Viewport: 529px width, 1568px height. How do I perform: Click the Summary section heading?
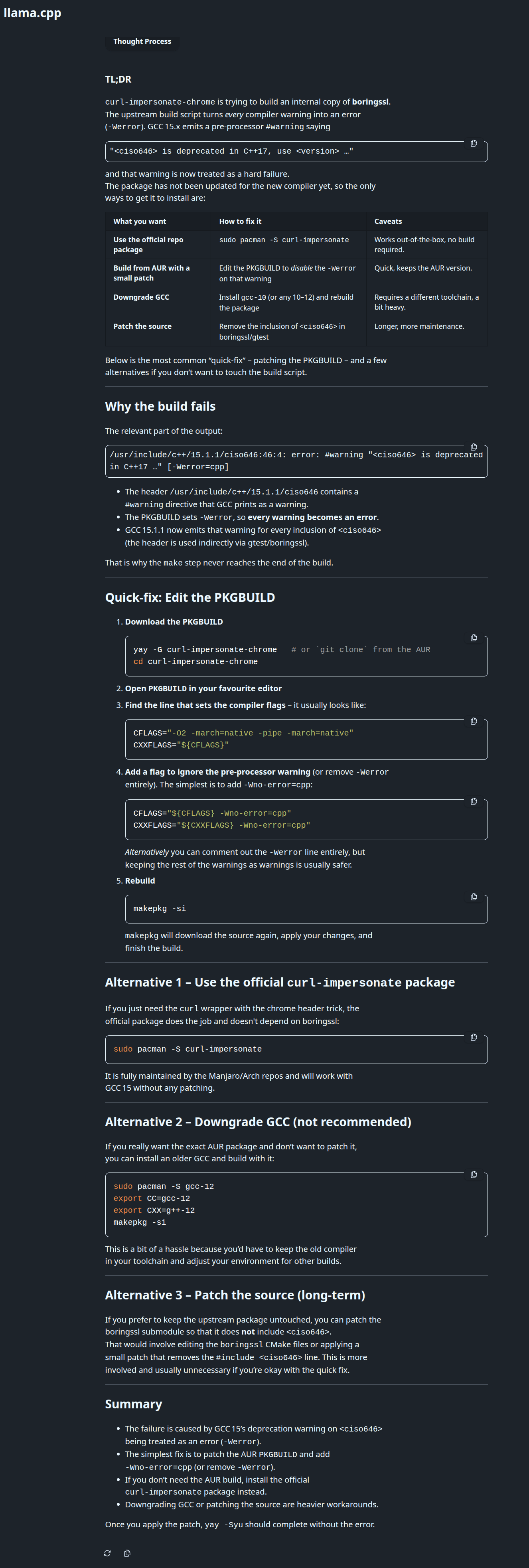[133, 1404]
